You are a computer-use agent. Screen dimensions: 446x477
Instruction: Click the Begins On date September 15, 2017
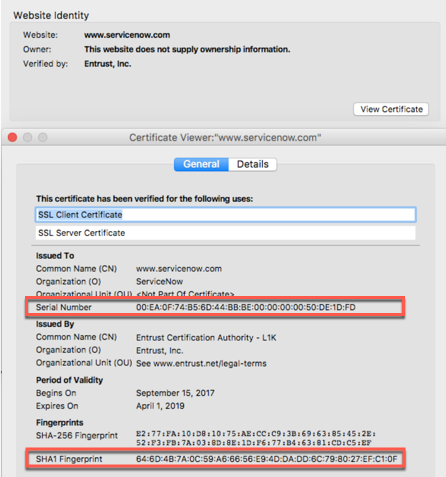pos(175,393)
